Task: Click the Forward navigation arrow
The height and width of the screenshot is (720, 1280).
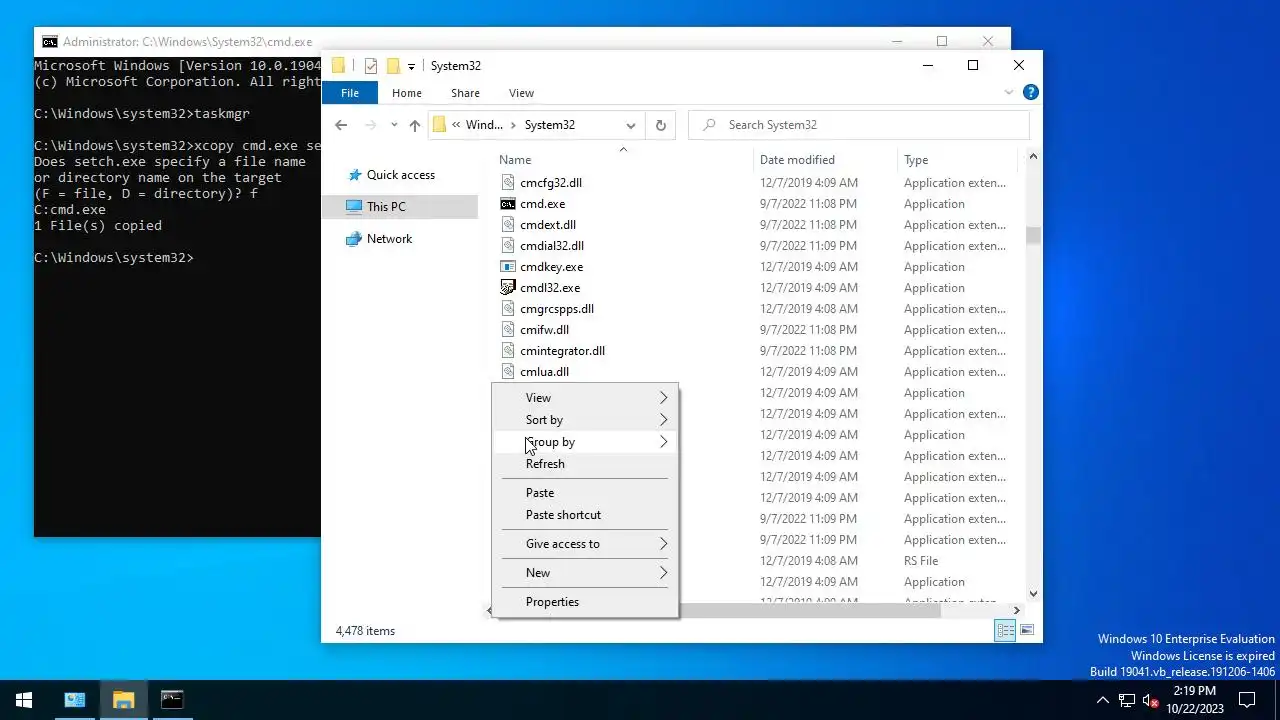Action: (371, 125)
